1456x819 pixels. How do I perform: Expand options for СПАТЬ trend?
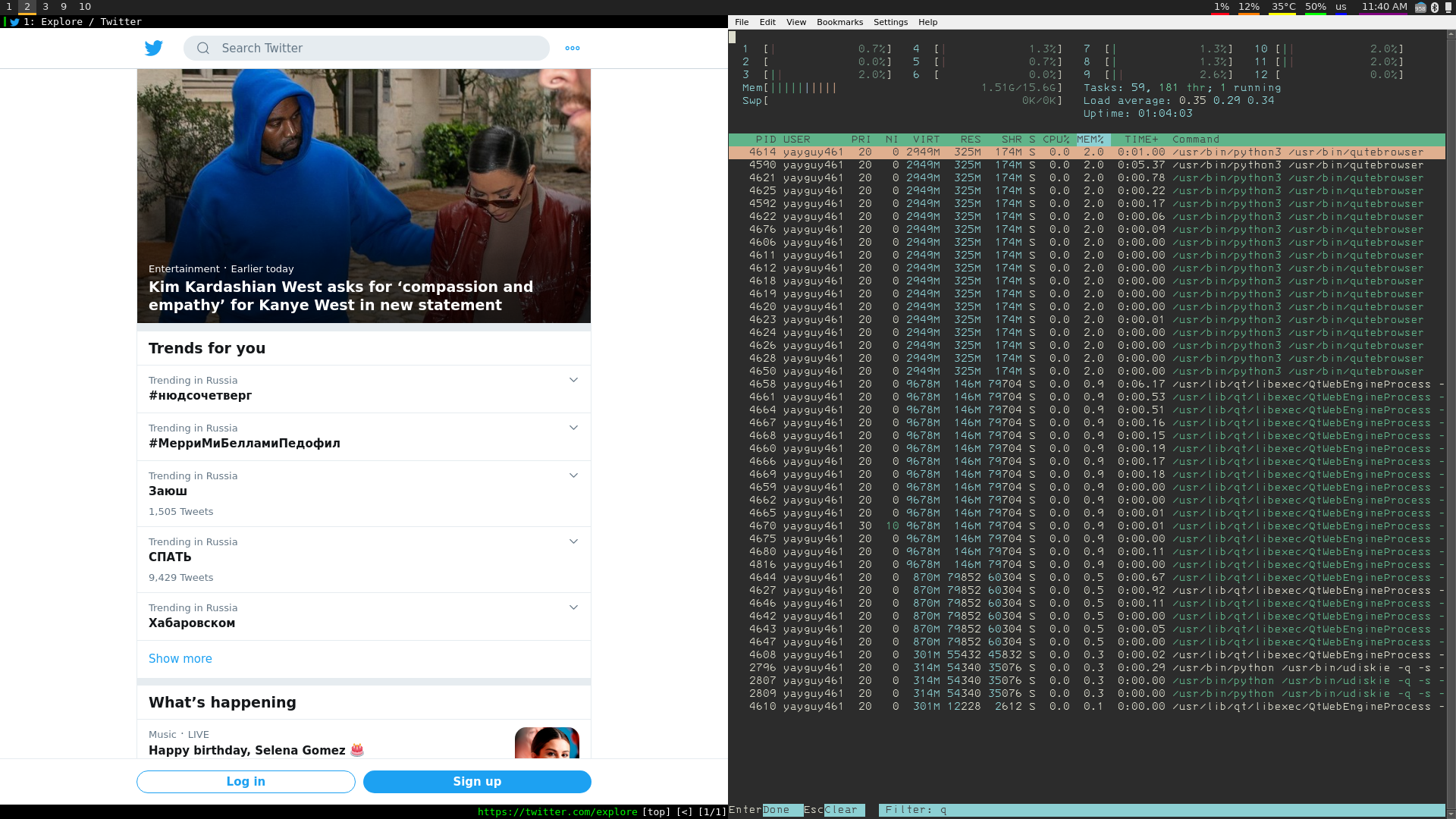pyautogui.click(x=573, y=541)
